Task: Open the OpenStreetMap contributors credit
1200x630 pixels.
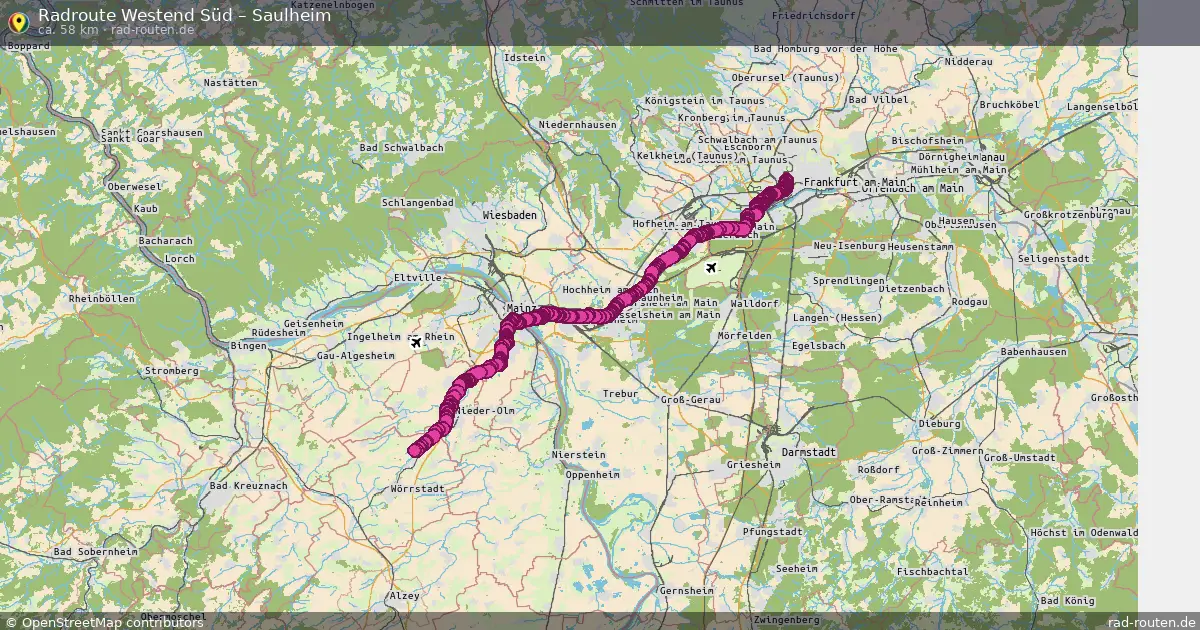Action: tap(104, 622)
